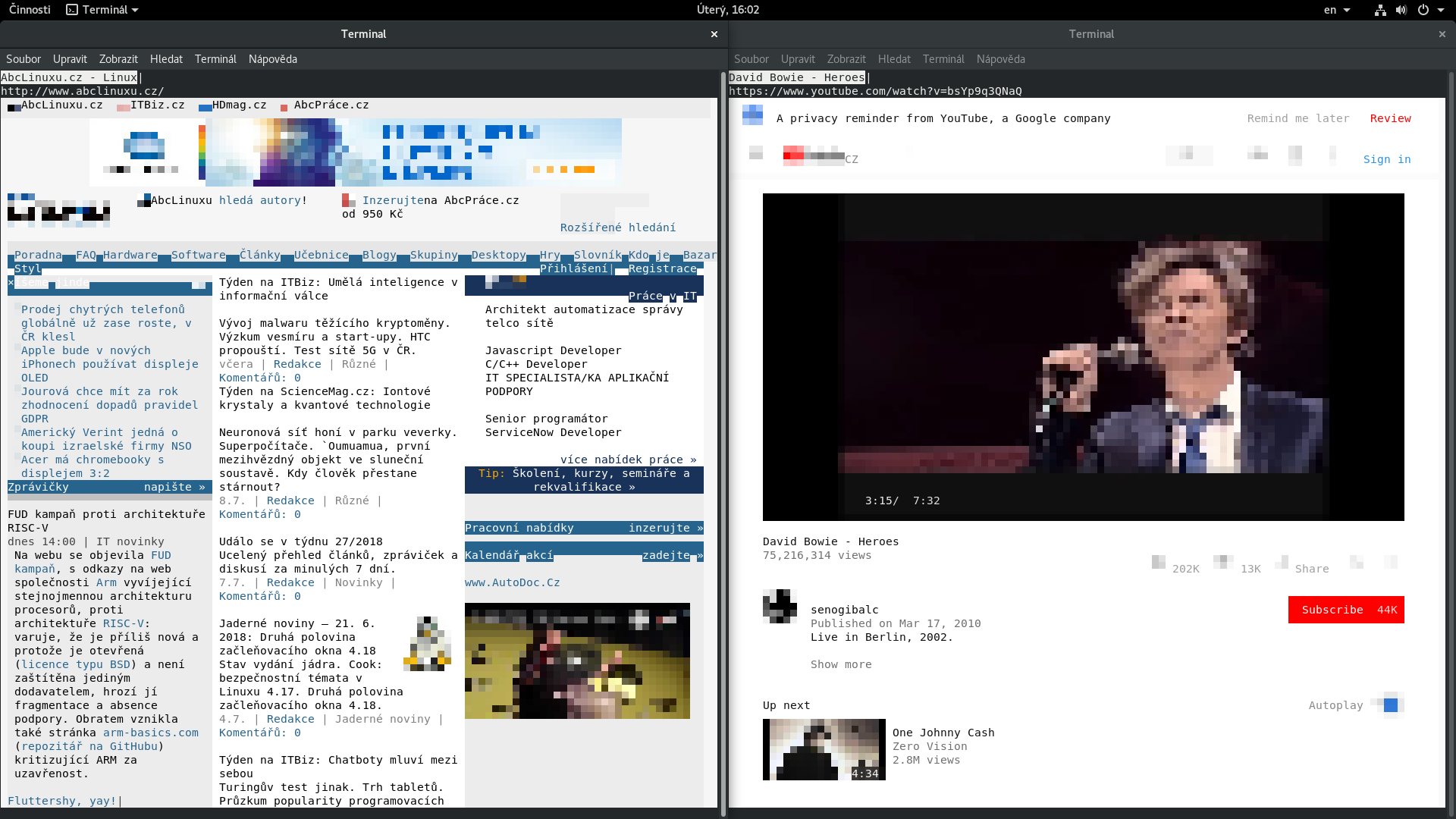
Task: Click the red Subscribe 44K button
Action: [x=1346, y=610]
